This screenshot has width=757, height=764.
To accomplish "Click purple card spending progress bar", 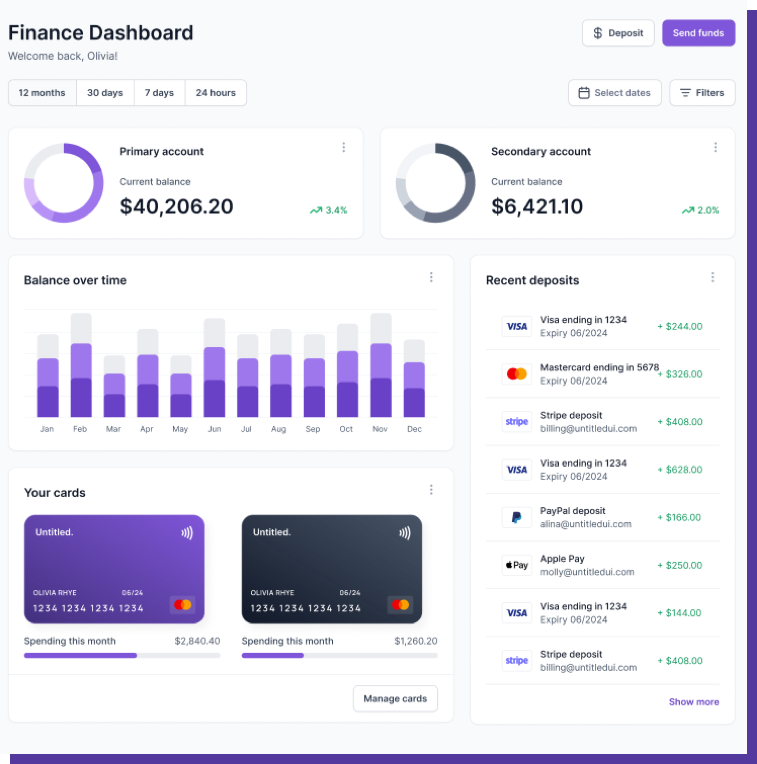I will [x=122, y=655].
